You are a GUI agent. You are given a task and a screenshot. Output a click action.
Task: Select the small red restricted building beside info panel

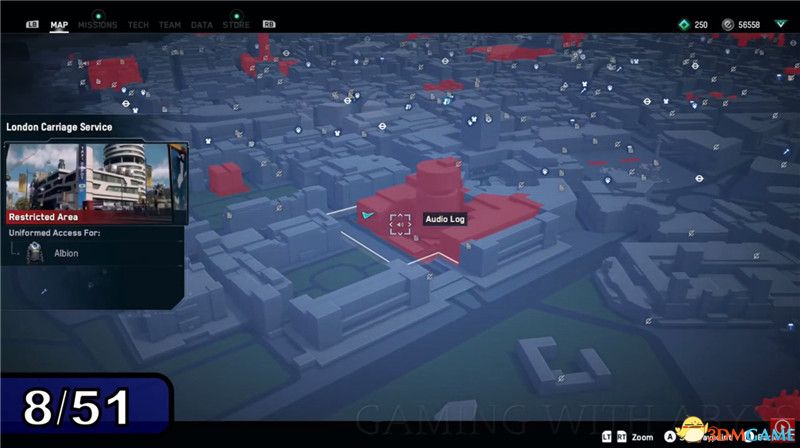[x=227, y=179]
